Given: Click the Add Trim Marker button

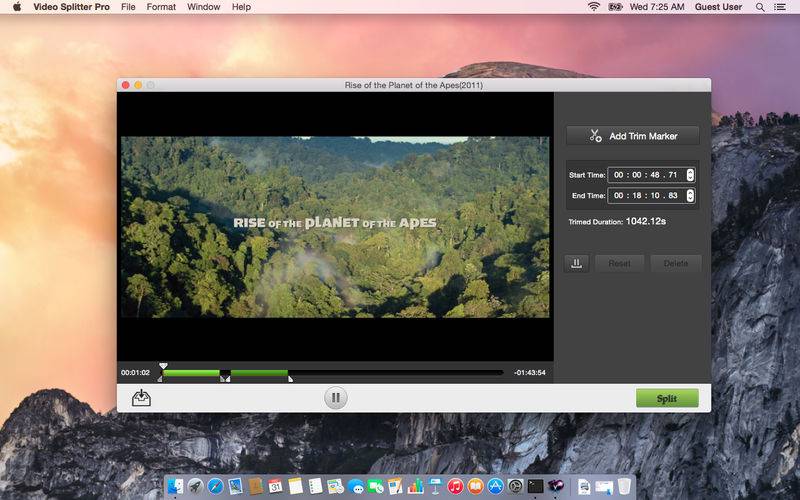Looking at the screenshot, I should (632, 136).
